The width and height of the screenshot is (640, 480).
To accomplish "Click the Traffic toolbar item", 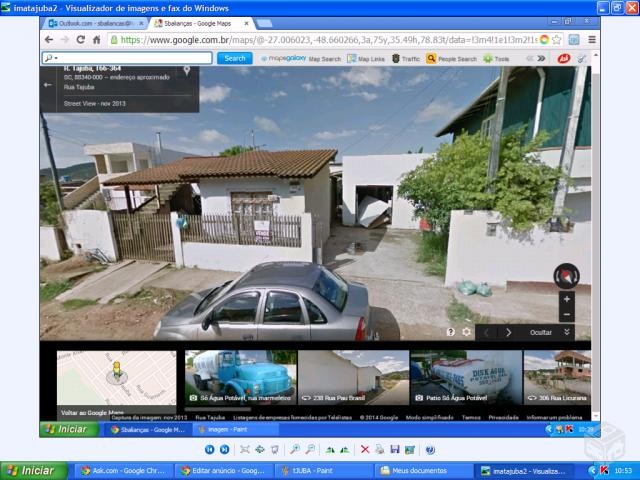I will (x=406, y=59).
